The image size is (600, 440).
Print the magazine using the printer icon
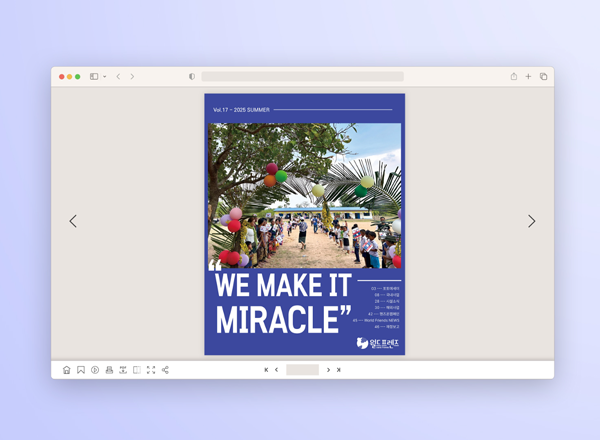pos(109,370)
